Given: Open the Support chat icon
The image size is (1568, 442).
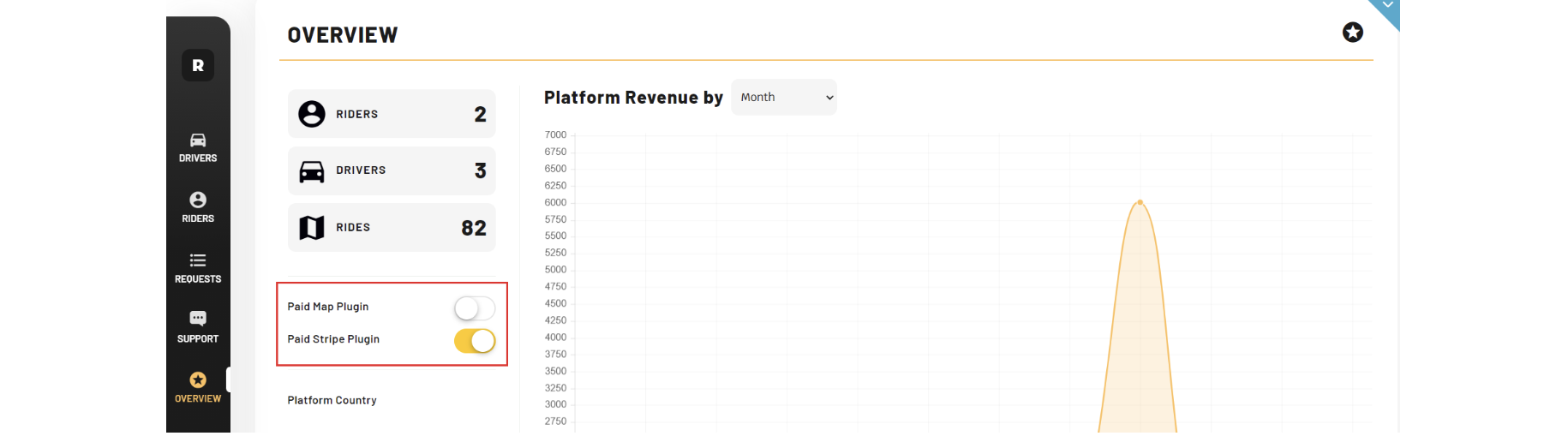Looking at the screenshot, I should [x=198, y=319].
